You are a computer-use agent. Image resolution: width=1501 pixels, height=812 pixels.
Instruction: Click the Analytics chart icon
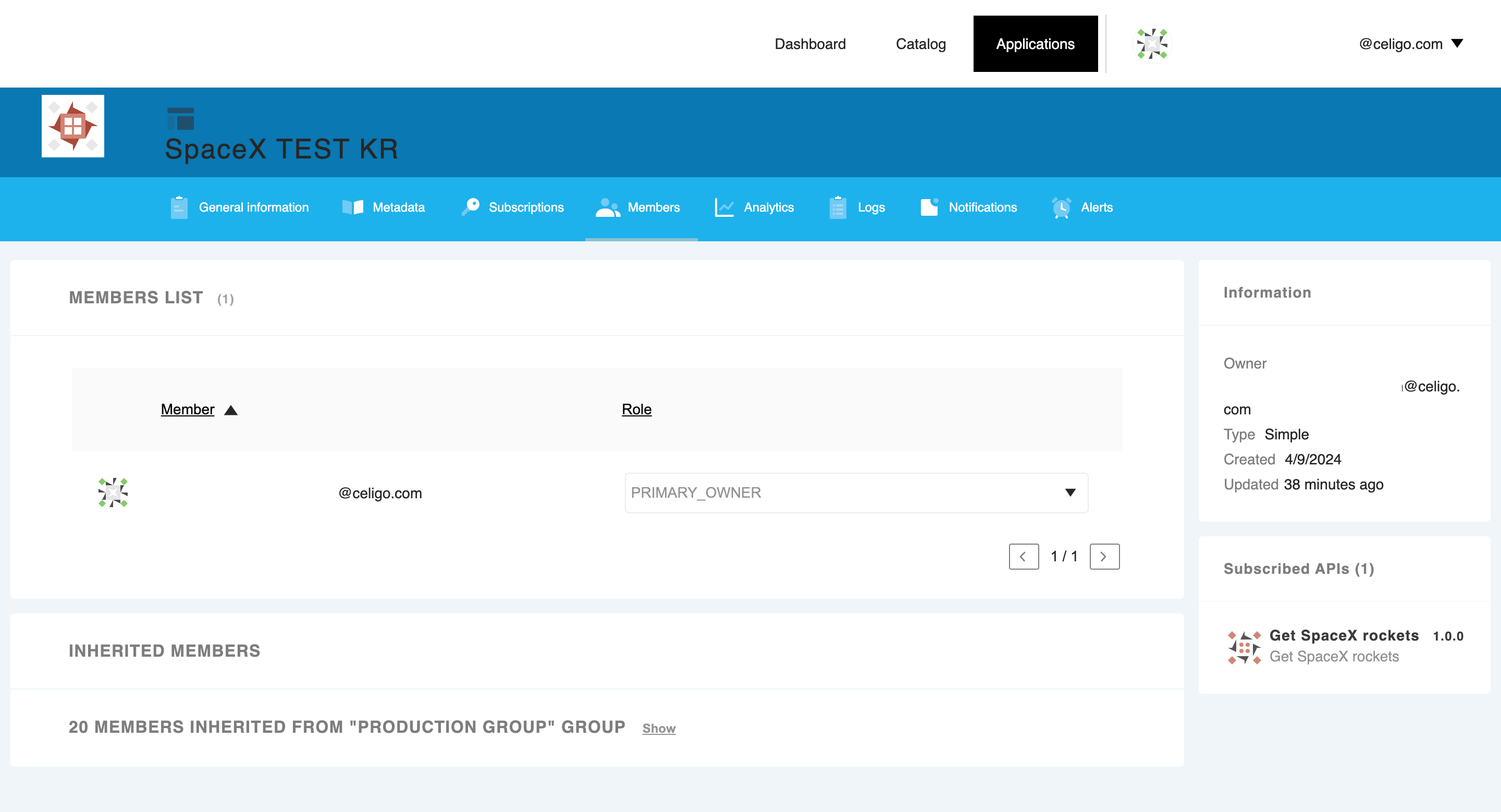[724, 207]
